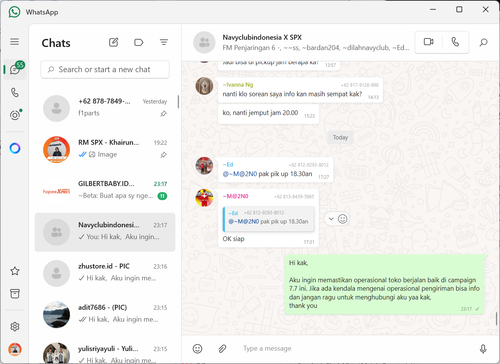
Task: Open Archived chats
Action: point(15,294)
